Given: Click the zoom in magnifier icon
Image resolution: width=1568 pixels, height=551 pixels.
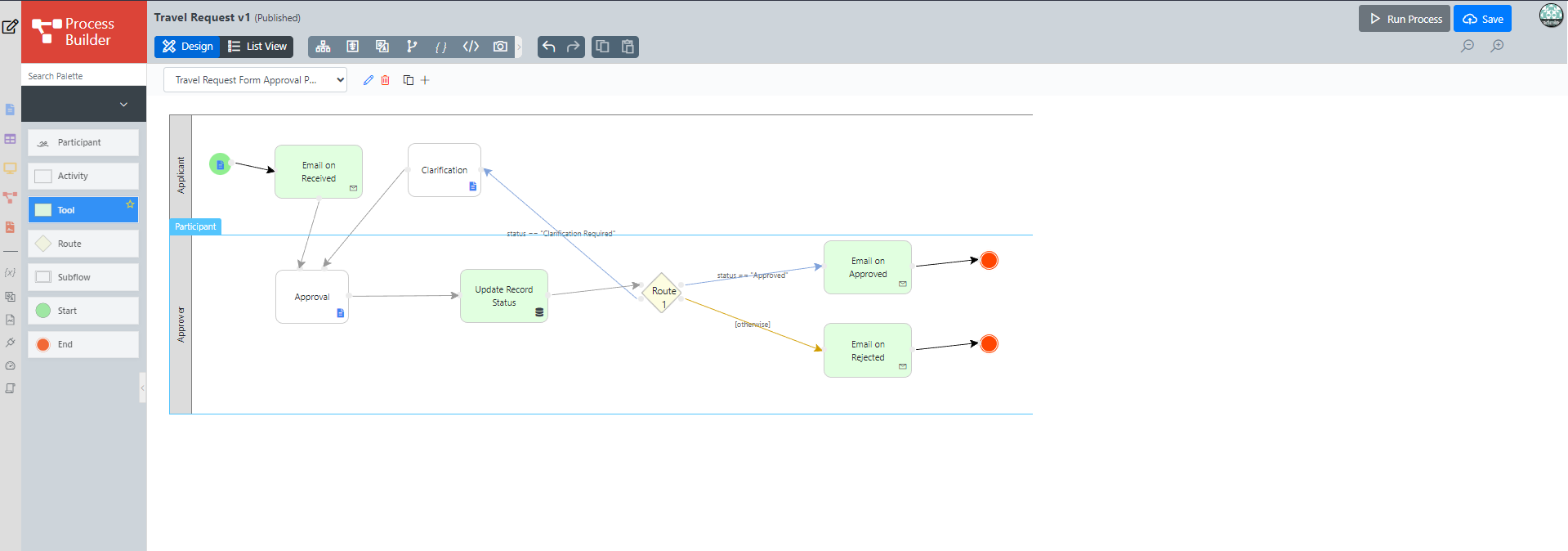Looking at the screenshot, I should pos(1497,46).
